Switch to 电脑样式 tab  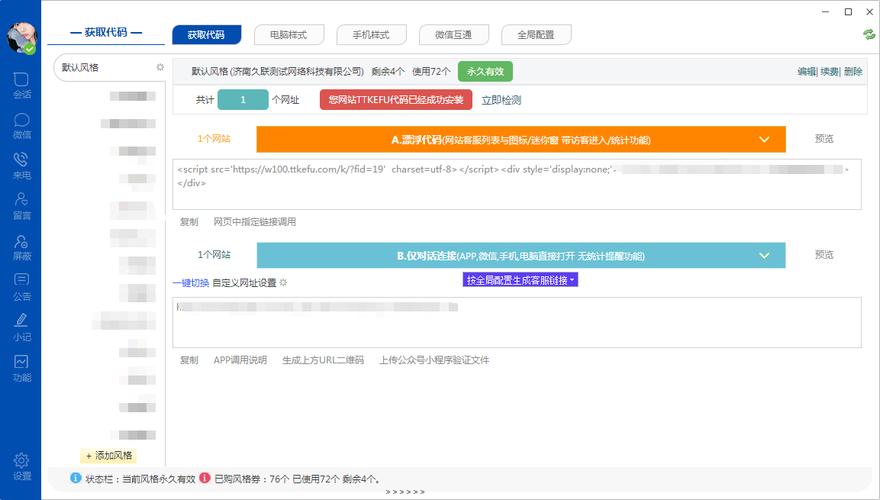coord(289,35)
